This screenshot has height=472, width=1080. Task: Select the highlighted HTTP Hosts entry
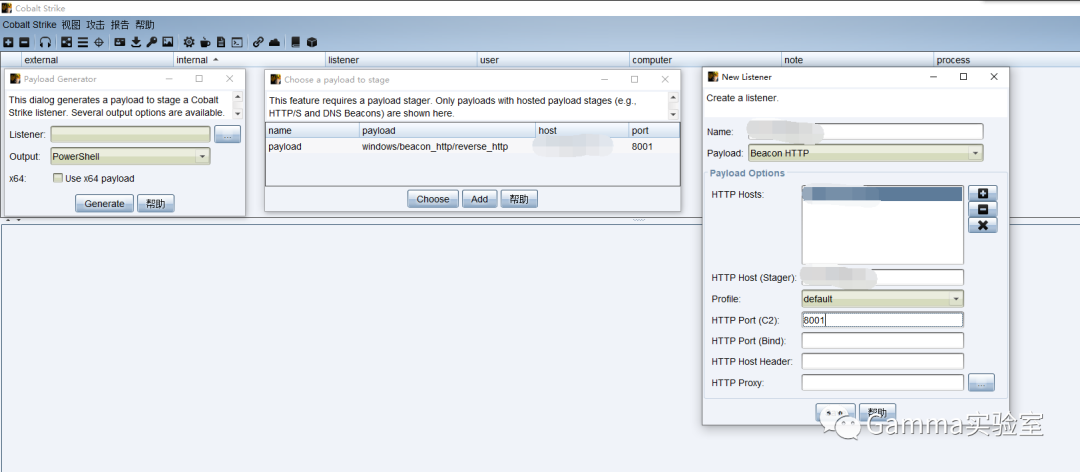882,194
